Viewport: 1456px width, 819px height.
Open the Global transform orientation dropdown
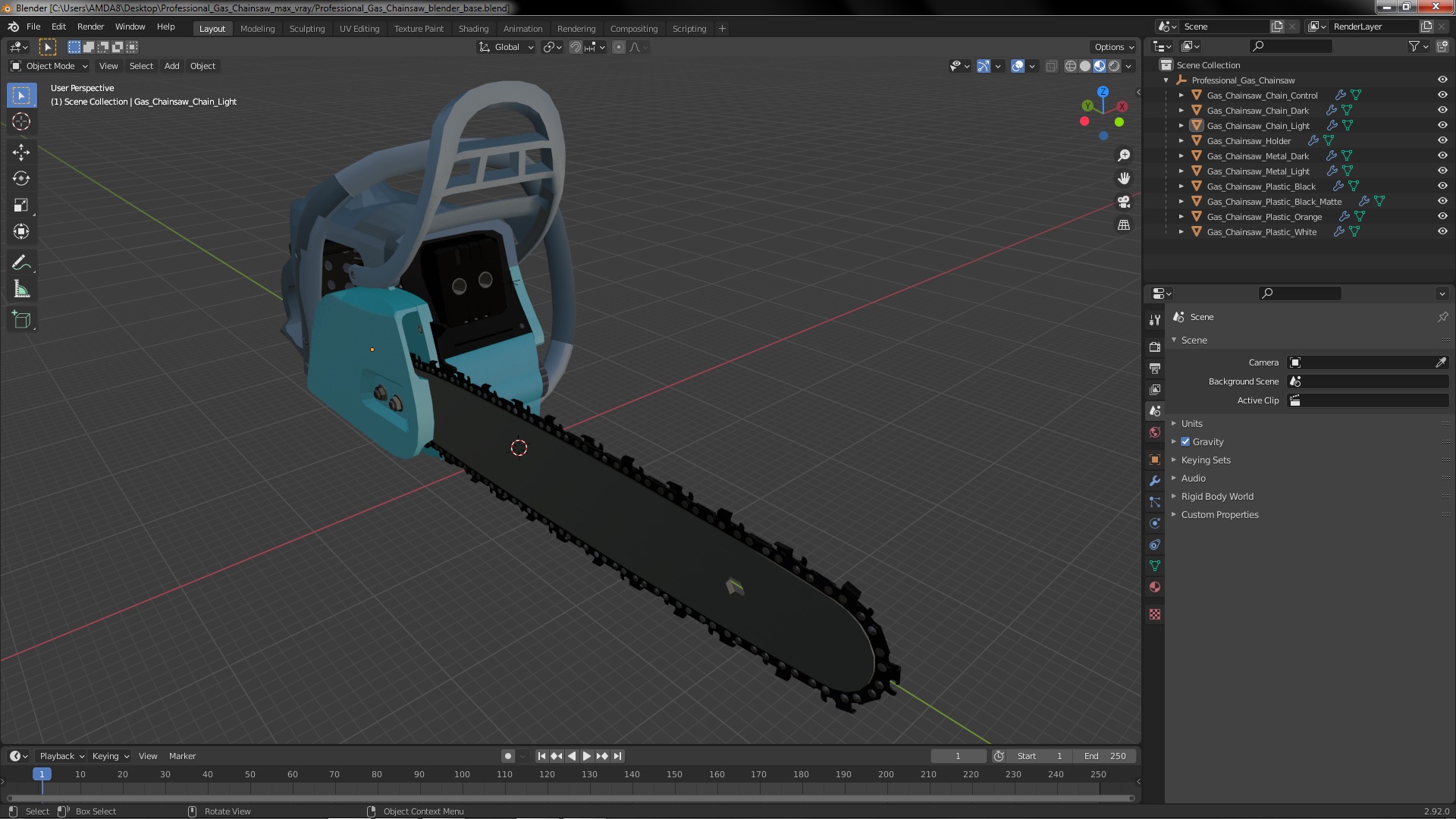[506, 47]
